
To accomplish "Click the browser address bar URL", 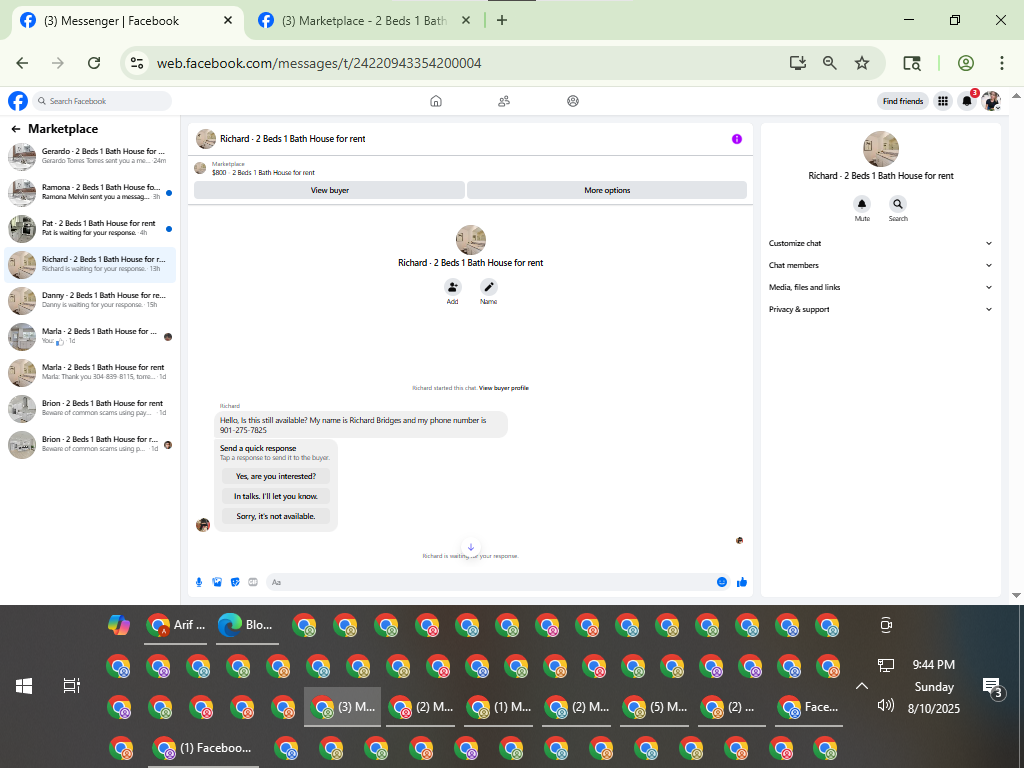I will pyautogui.click(x=319, y=63).
